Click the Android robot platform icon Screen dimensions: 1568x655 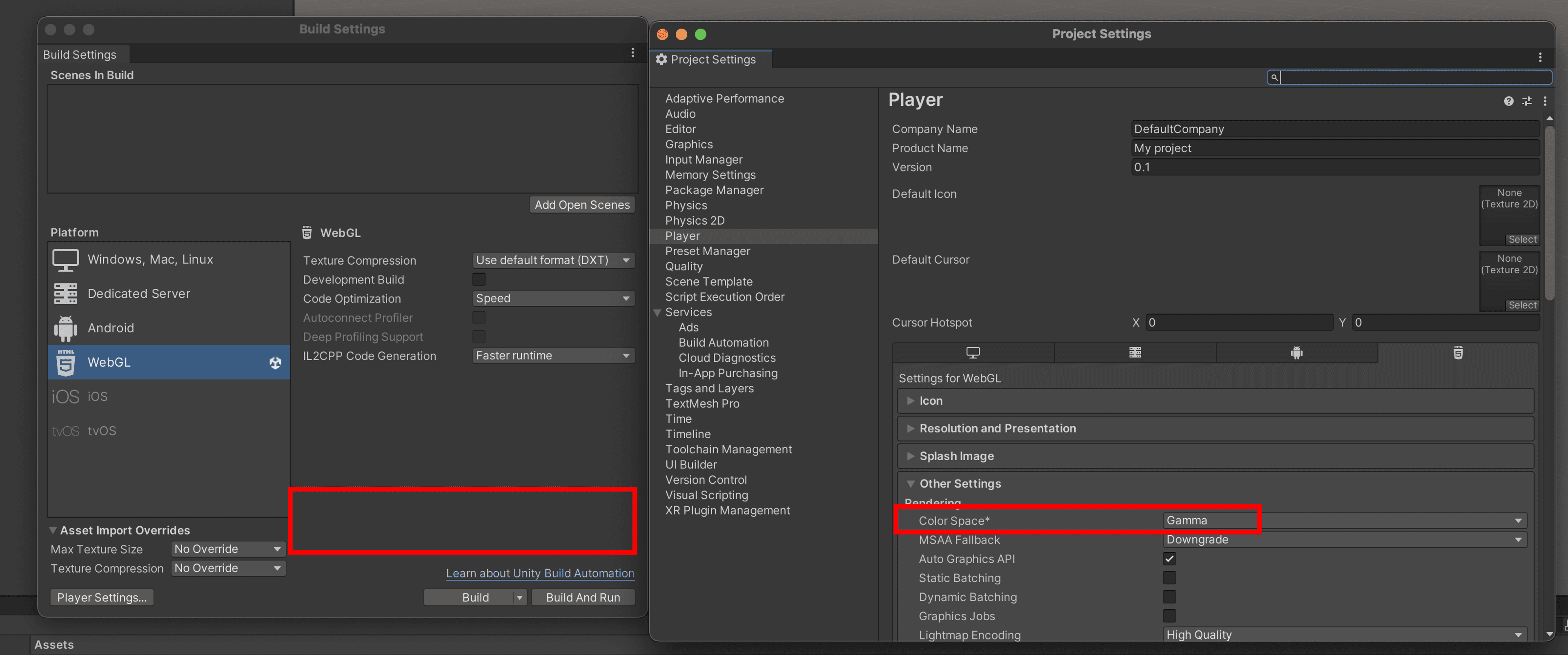coord(65,328)
